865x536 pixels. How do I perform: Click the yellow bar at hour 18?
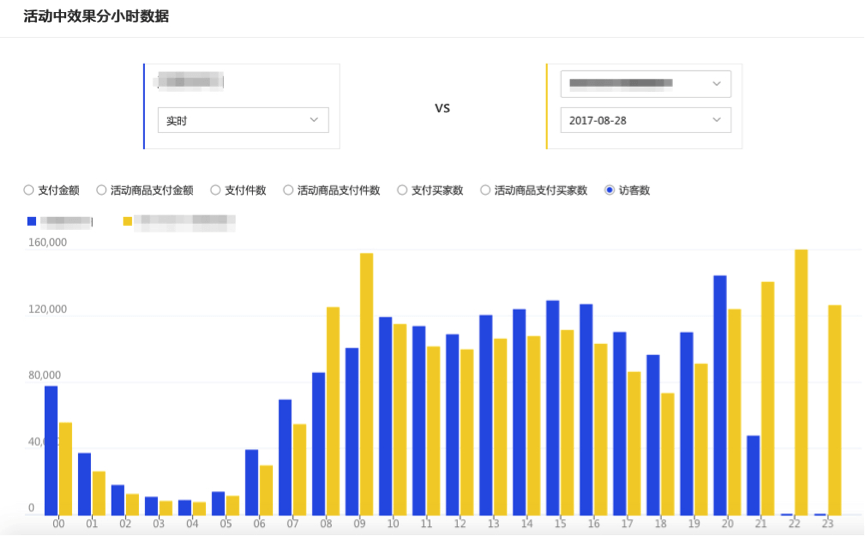point(668,454)
